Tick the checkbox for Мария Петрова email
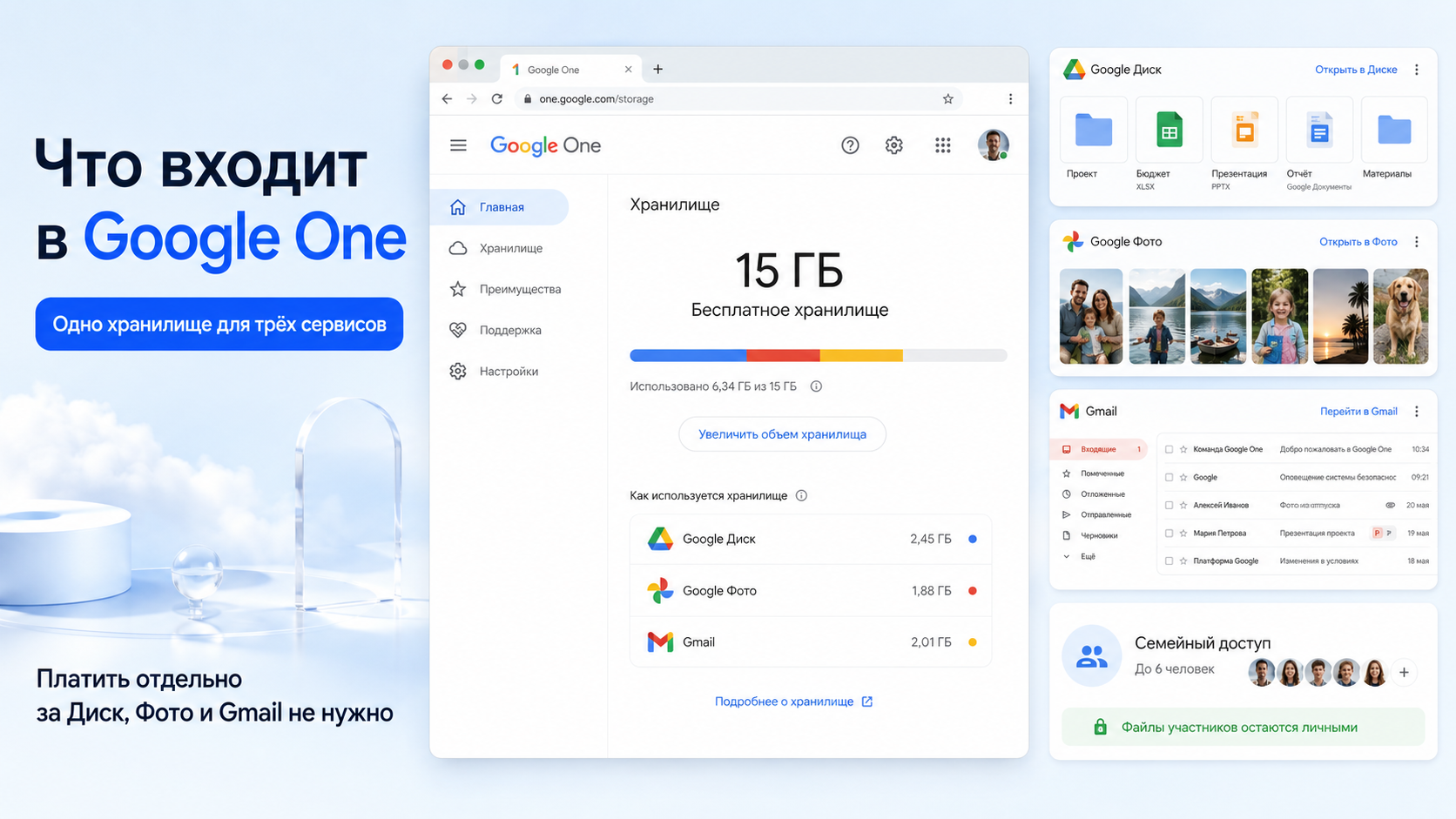 (x=1169, y=534)
